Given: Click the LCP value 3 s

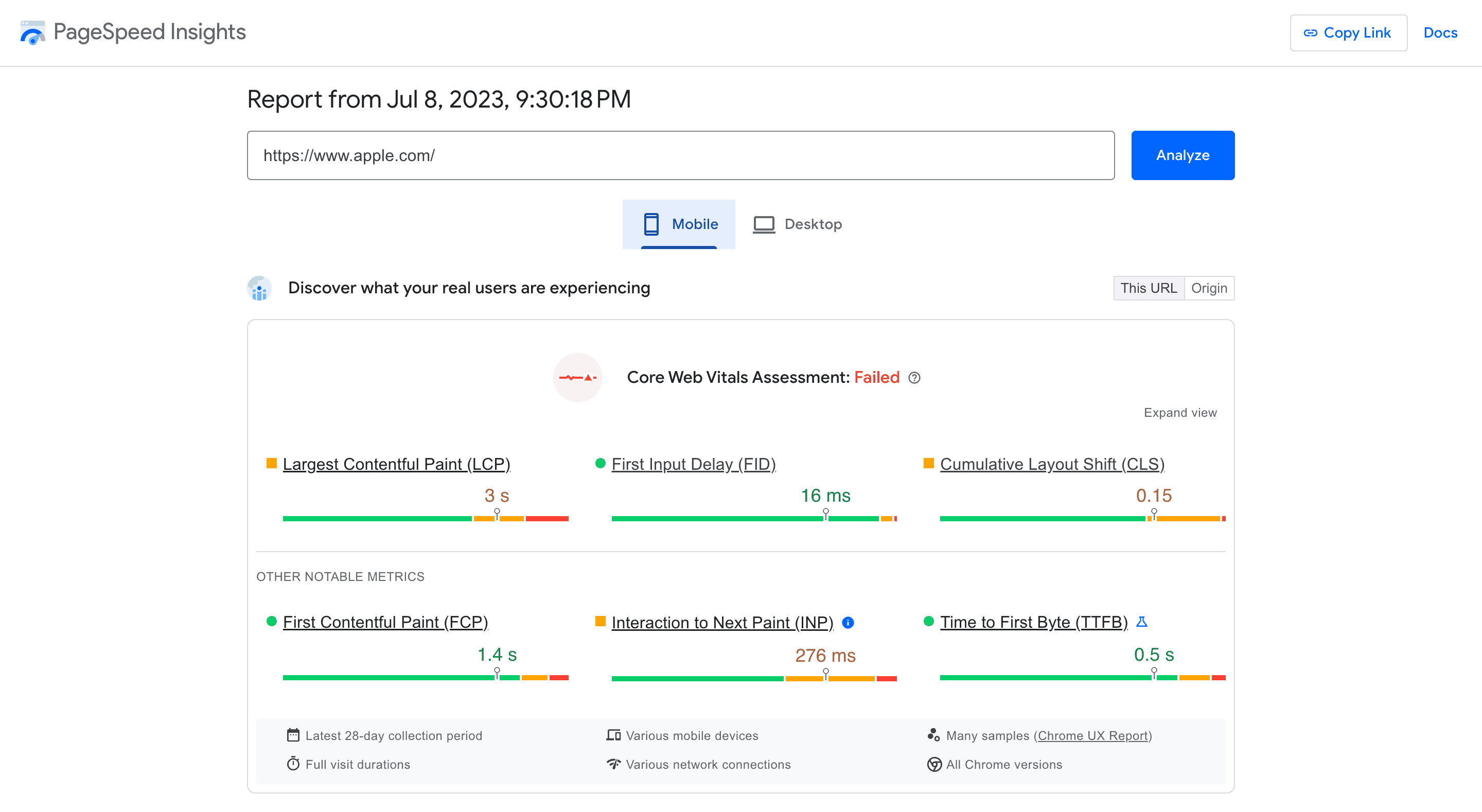Looking at the screenshot, I should click(x=497, y=496).
